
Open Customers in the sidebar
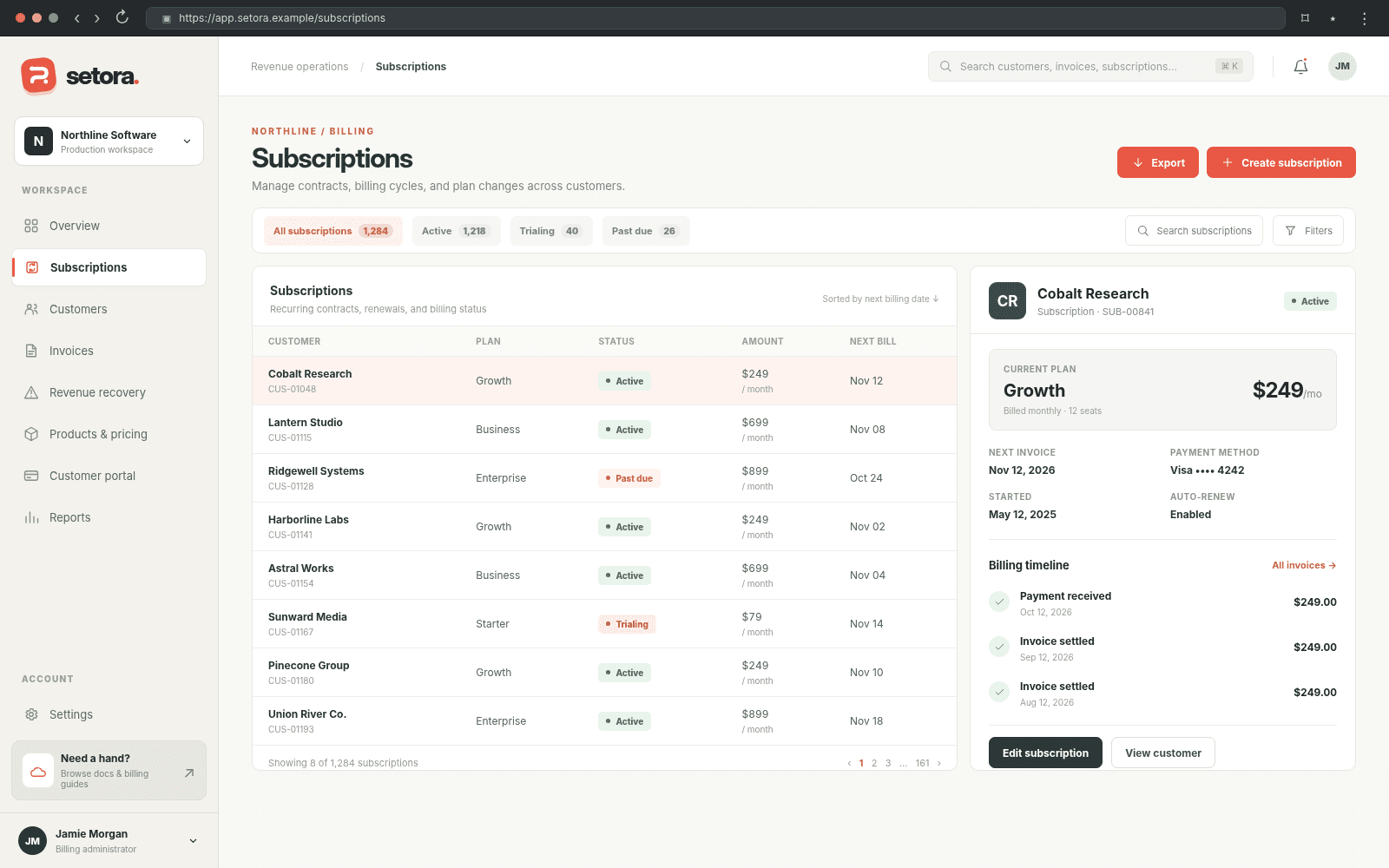point(109,309)
